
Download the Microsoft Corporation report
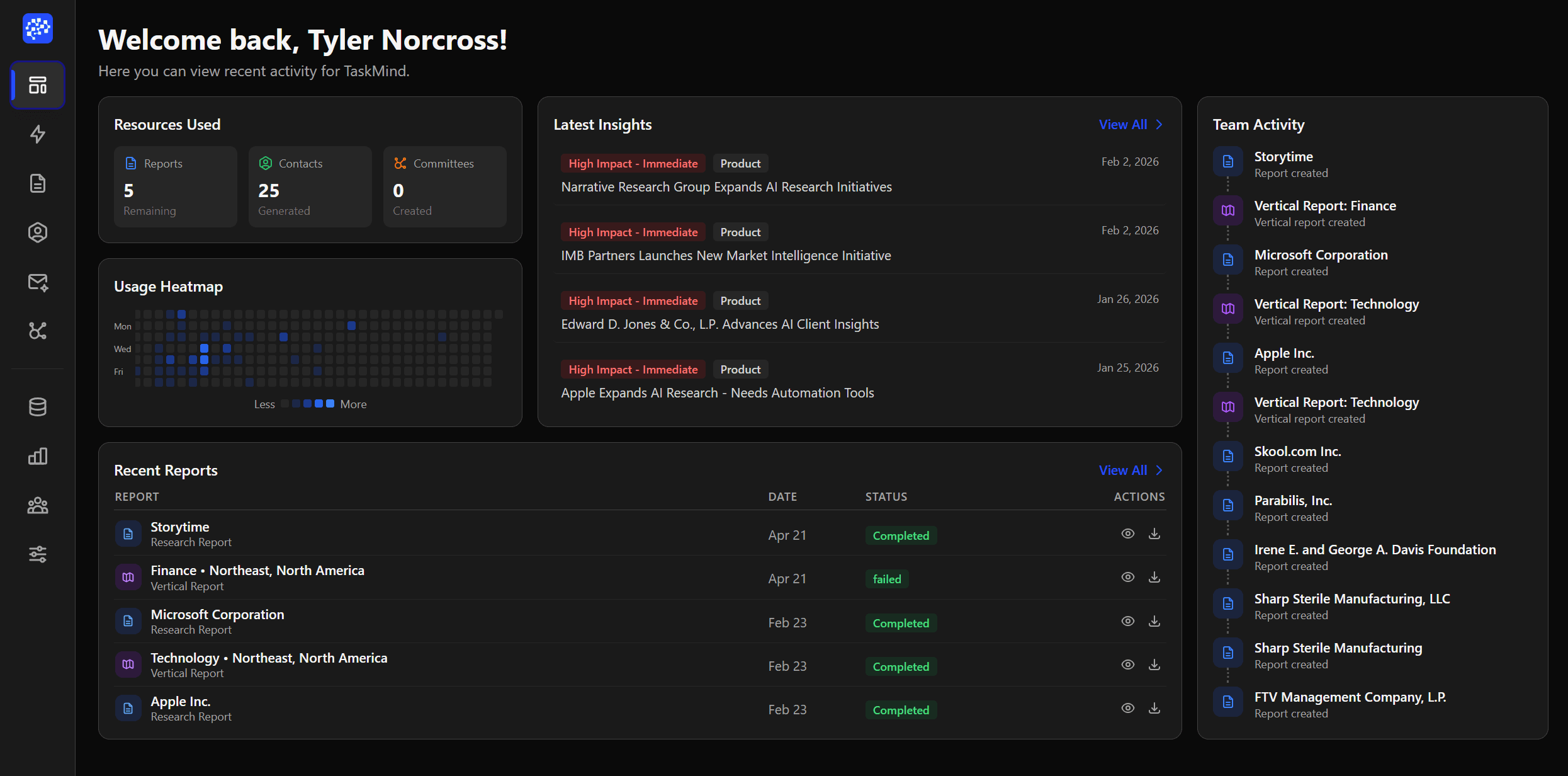(x=1154, y=621)
